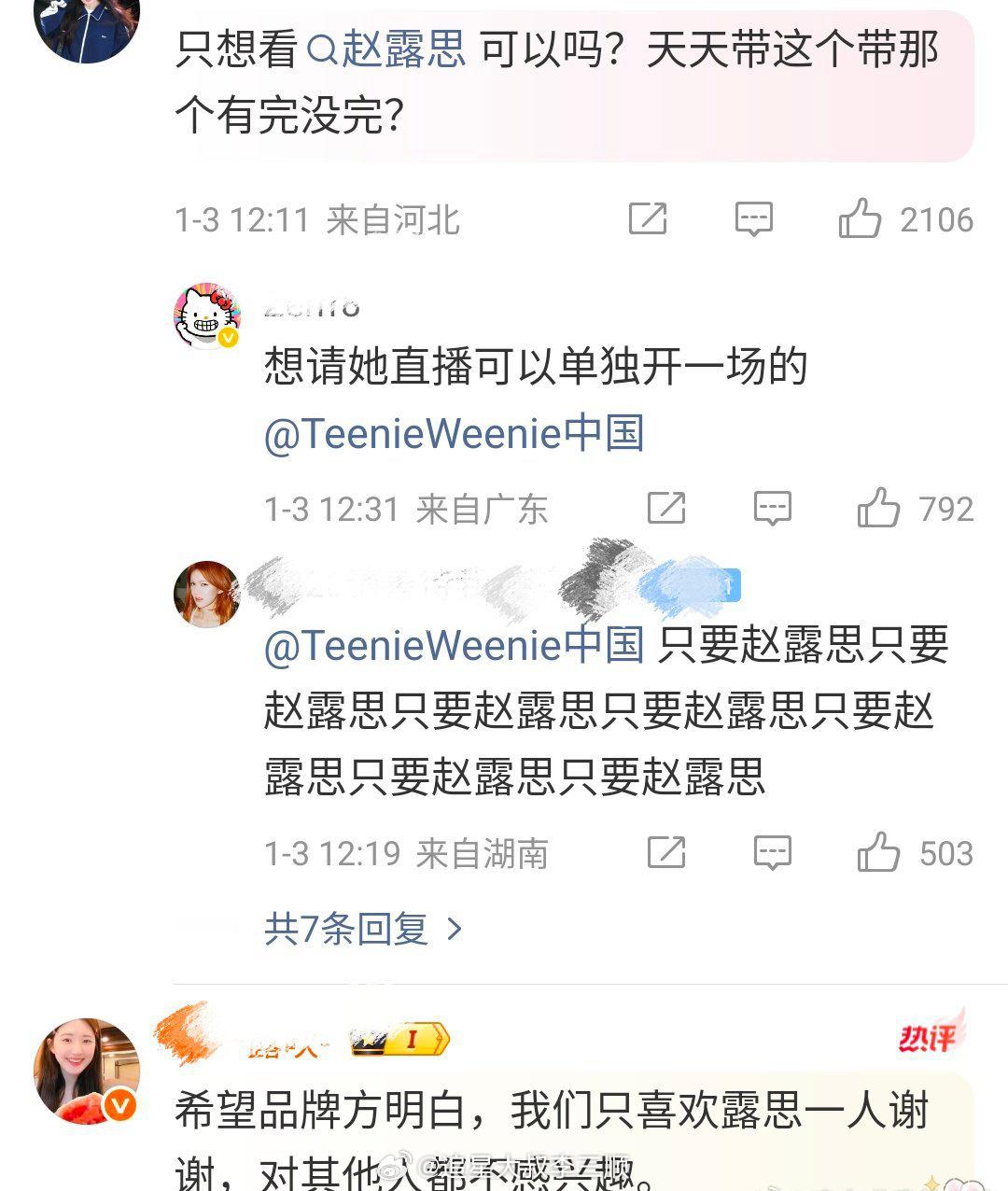
Task: Open @TeenieWeenie中国 mention in Hunan reply
Action: pos(454,645)
